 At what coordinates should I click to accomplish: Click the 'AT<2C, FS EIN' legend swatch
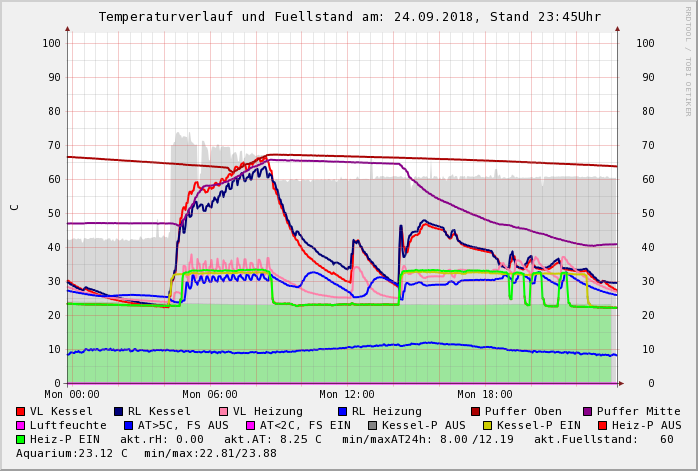(252, 425)
